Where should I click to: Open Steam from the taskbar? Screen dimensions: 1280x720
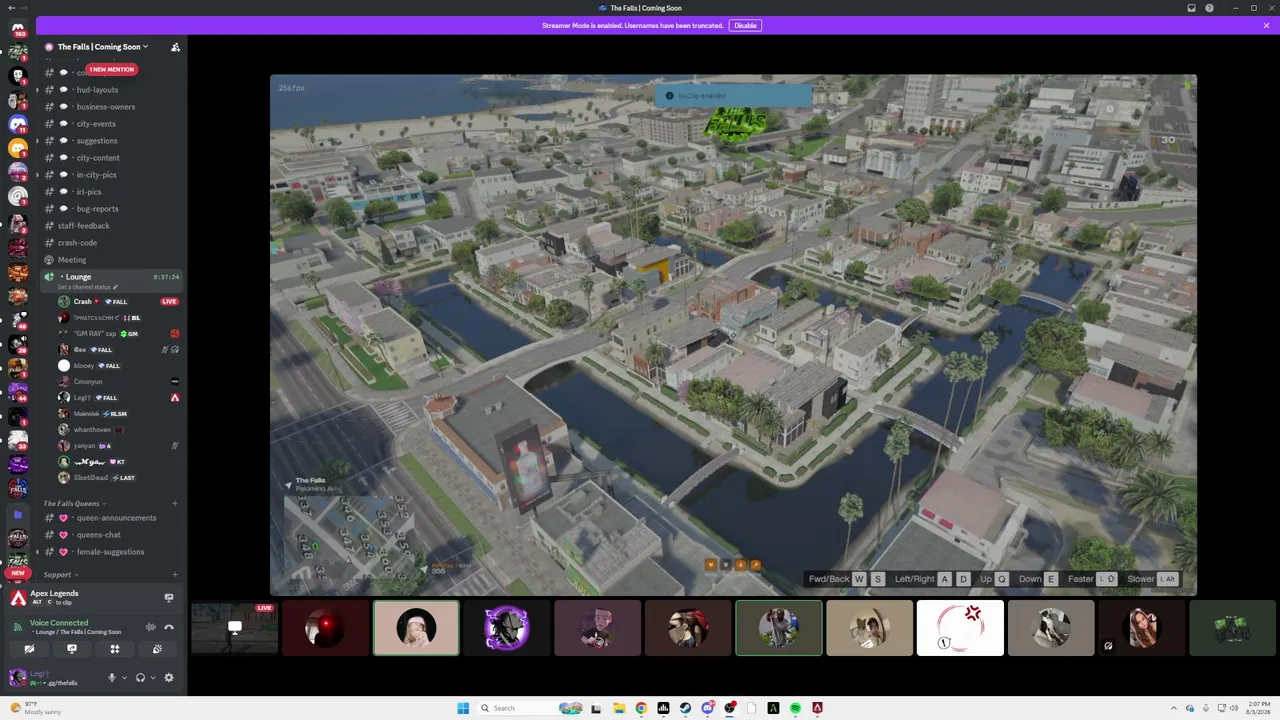[685, 708]
